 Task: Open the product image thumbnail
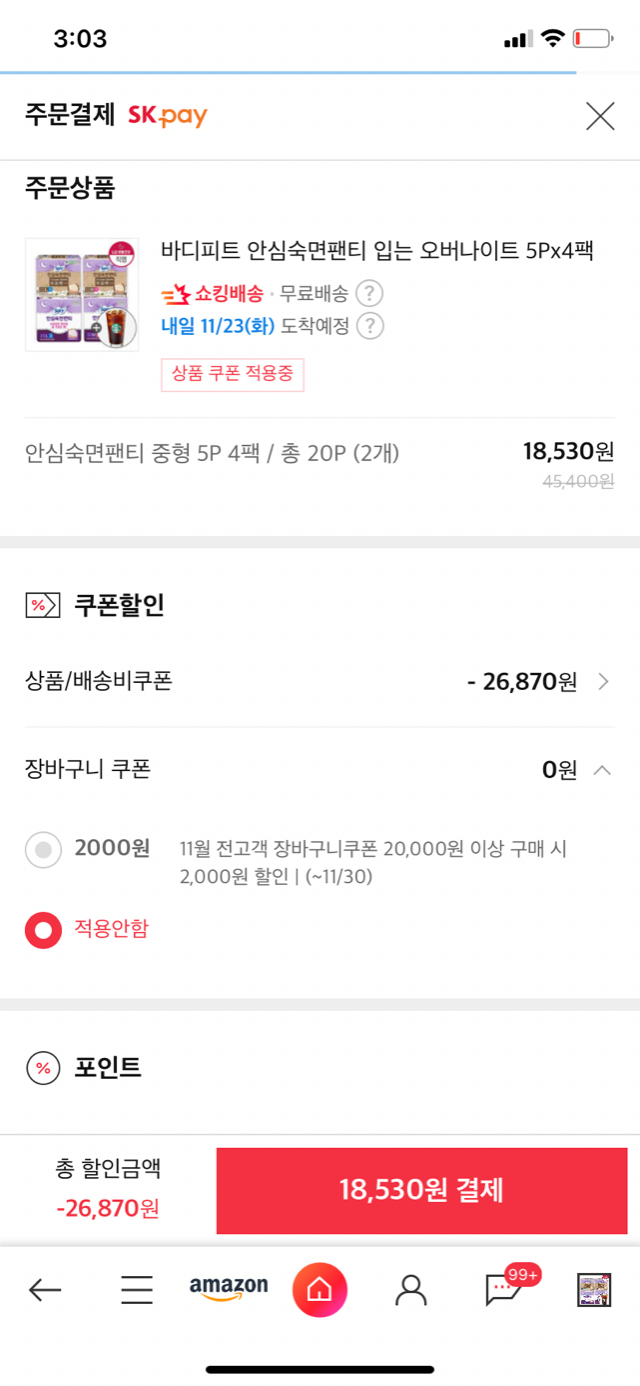click(82, 294)
